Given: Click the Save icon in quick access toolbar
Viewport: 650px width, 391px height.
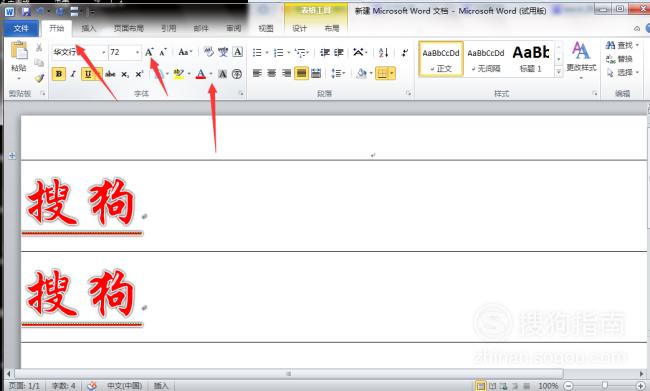Looking at the screenshot, I should pos(26,12).
